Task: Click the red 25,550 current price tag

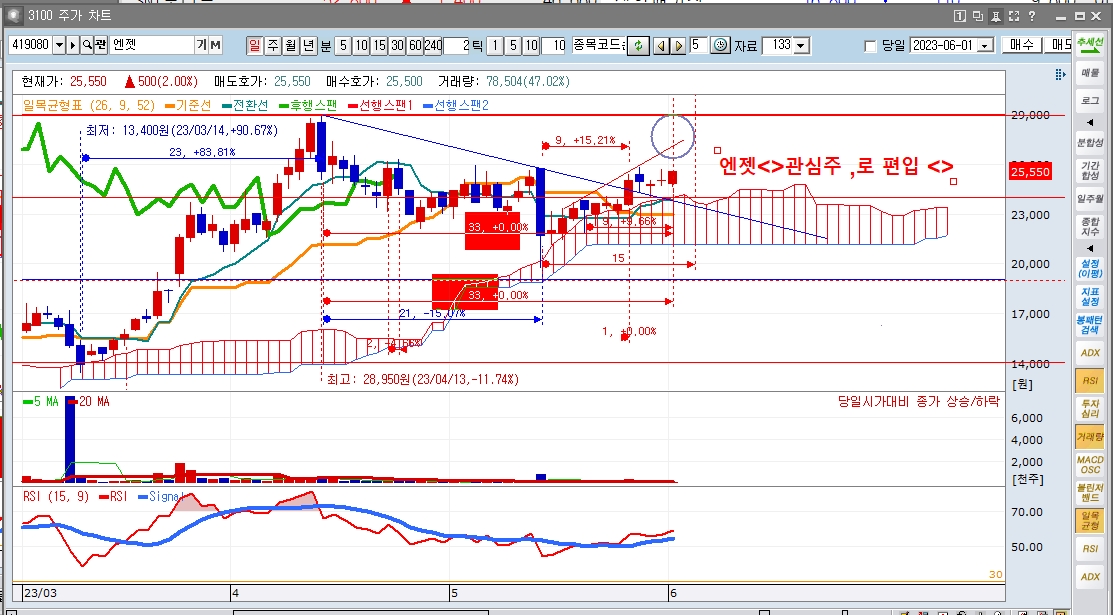Action: 1030,172
